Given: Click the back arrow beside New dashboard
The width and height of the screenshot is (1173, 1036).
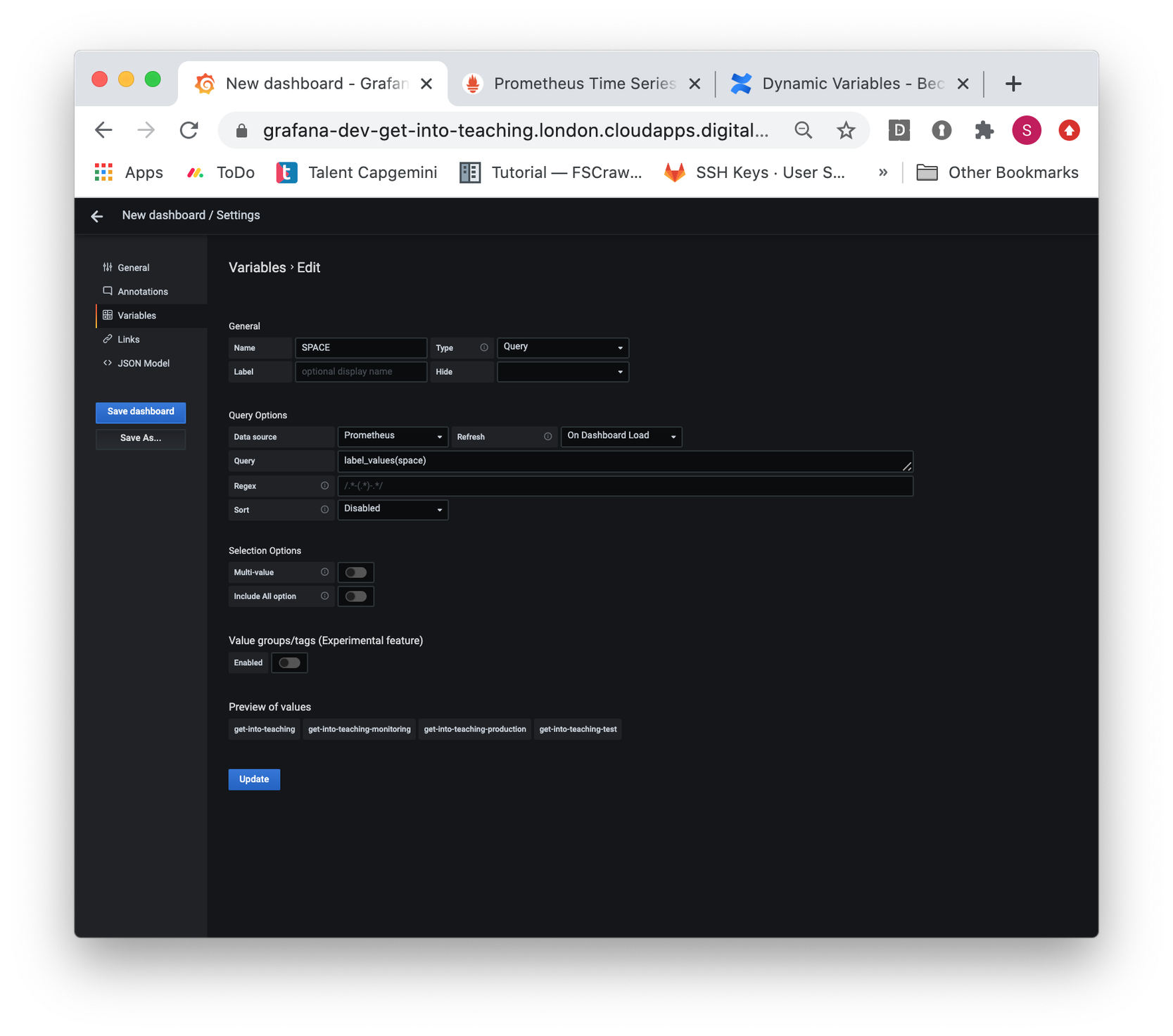Looking at the screenshot, I should [x=97, y=216].
